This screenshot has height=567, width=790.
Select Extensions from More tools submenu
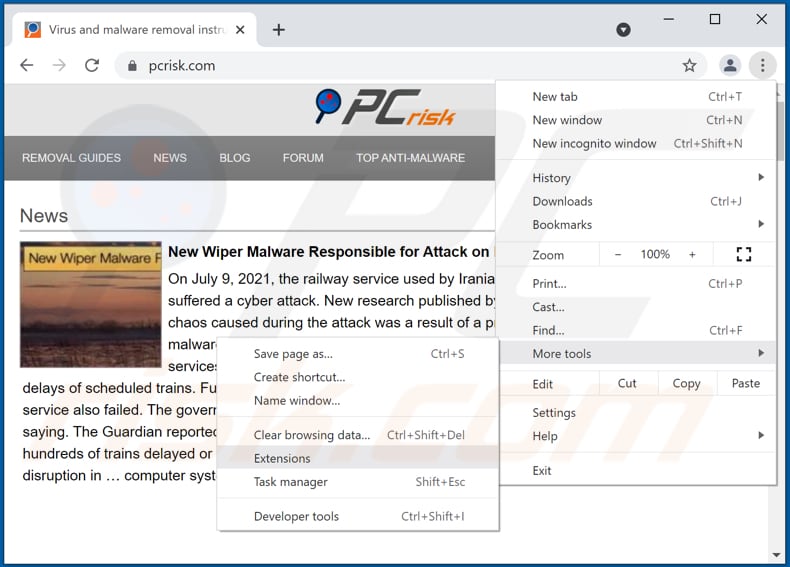[x=282, y=458]
